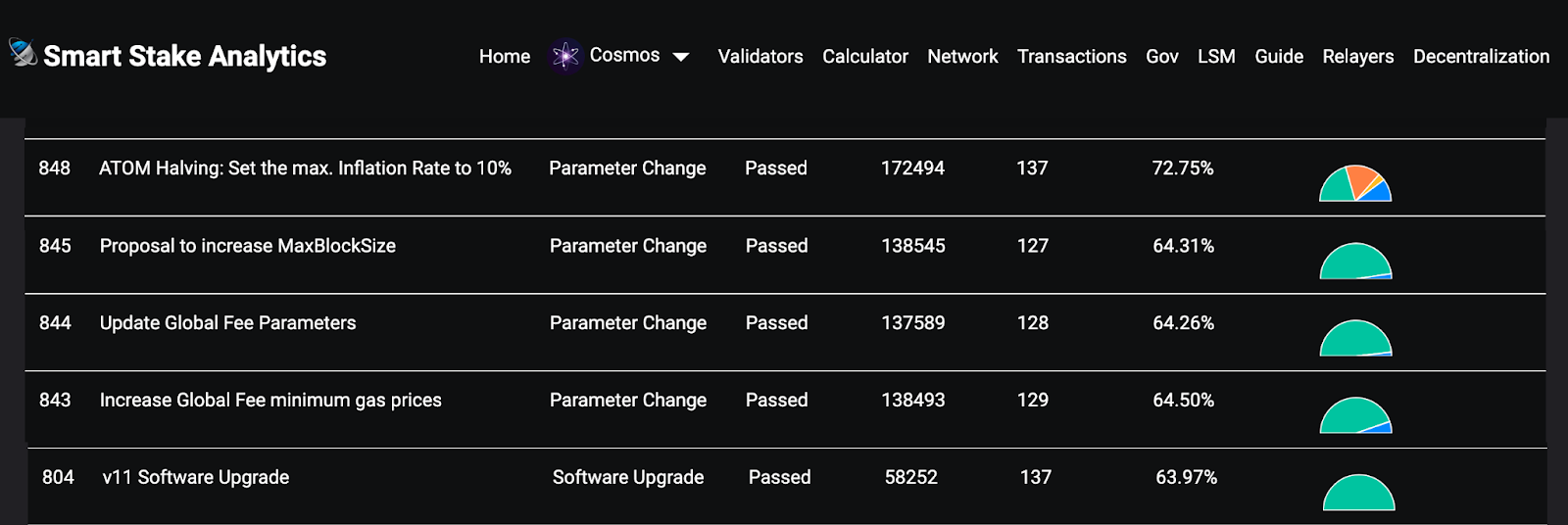Open the vote pie chart for proposal 848
Screen dimensions: 1568x525
1355,183
